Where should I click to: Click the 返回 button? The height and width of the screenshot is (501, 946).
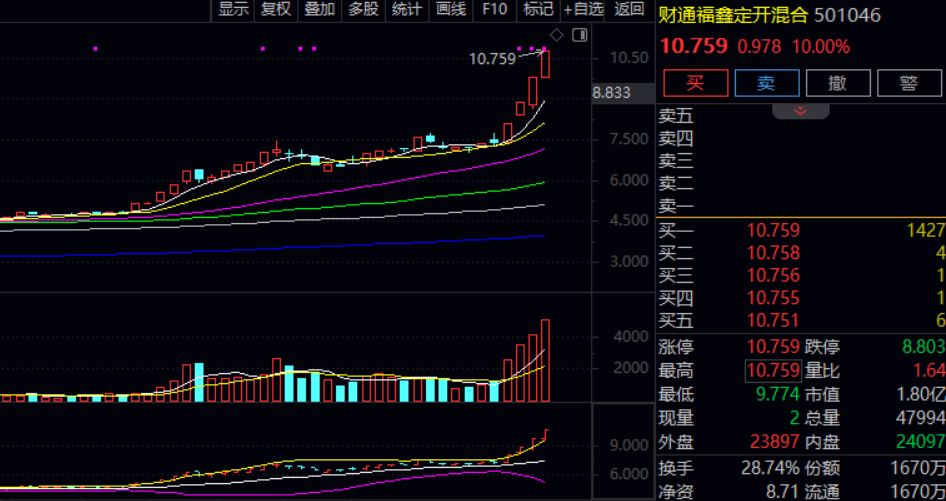click(629, 9)
